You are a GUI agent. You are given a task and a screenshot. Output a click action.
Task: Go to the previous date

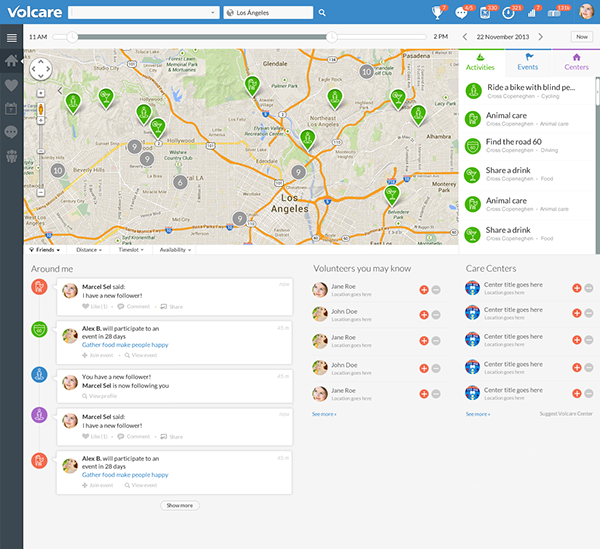[465, 37]
